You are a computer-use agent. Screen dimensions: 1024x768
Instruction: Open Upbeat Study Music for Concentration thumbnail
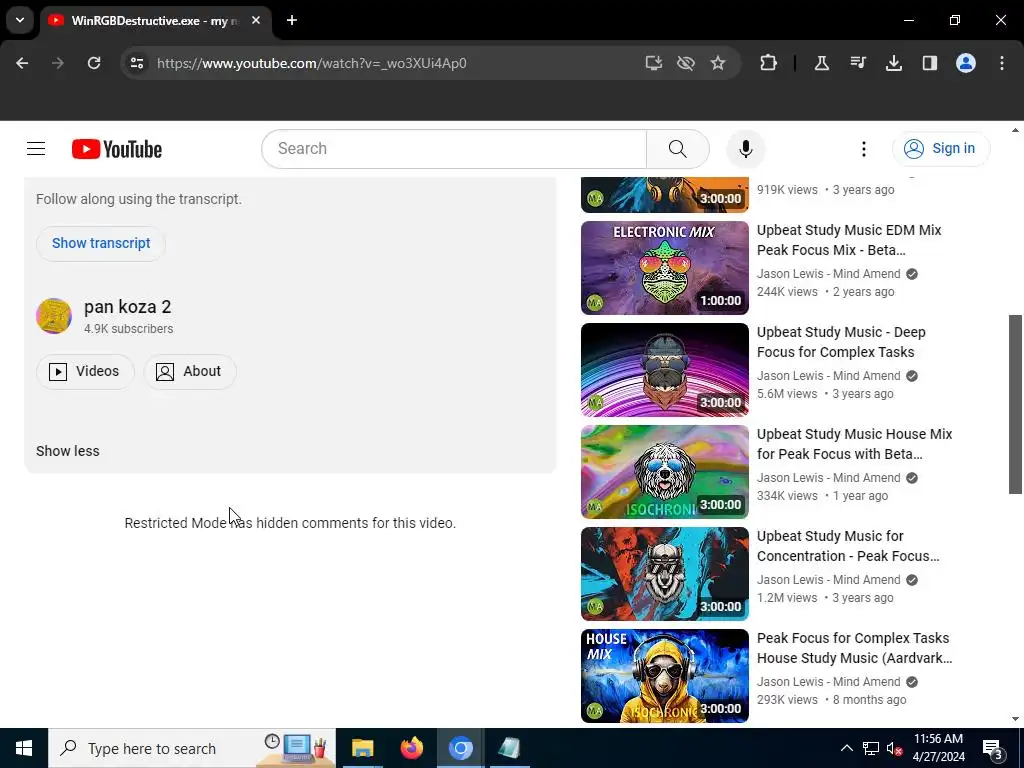pyautogui.click(x=664, y=573)
